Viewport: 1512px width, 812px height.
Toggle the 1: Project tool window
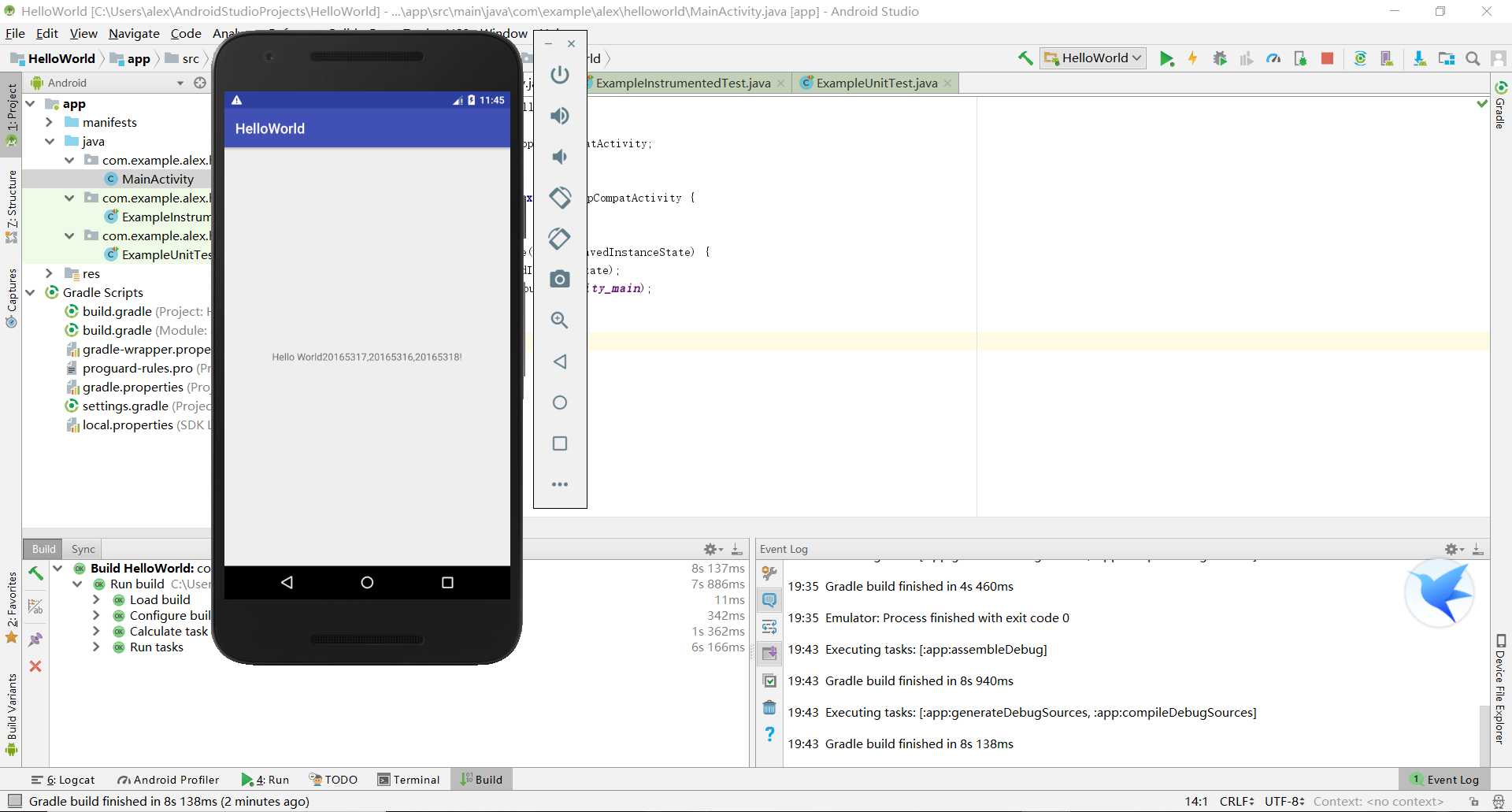coord(11,115)
